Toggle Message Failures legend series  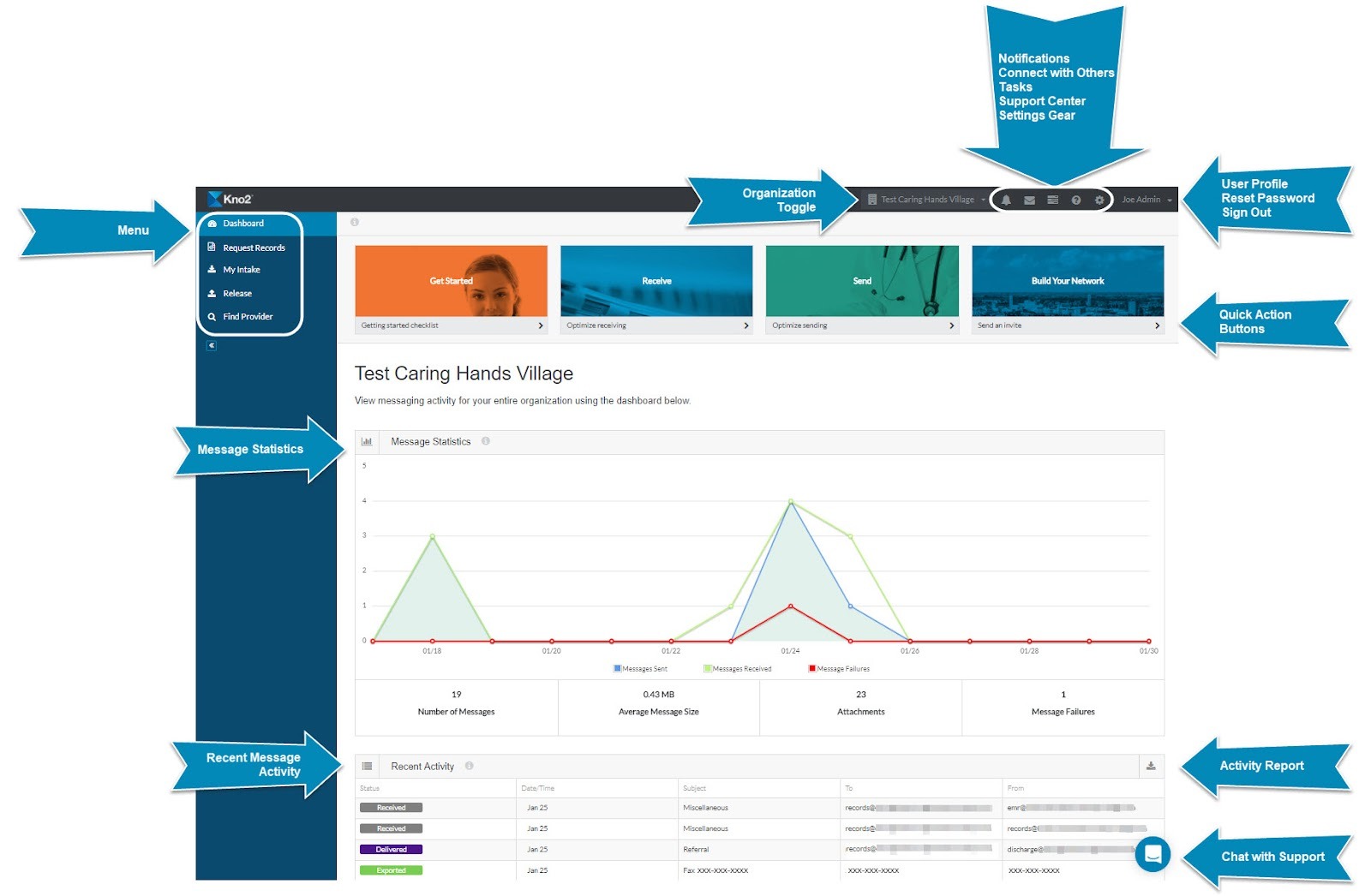click(840, 669)
